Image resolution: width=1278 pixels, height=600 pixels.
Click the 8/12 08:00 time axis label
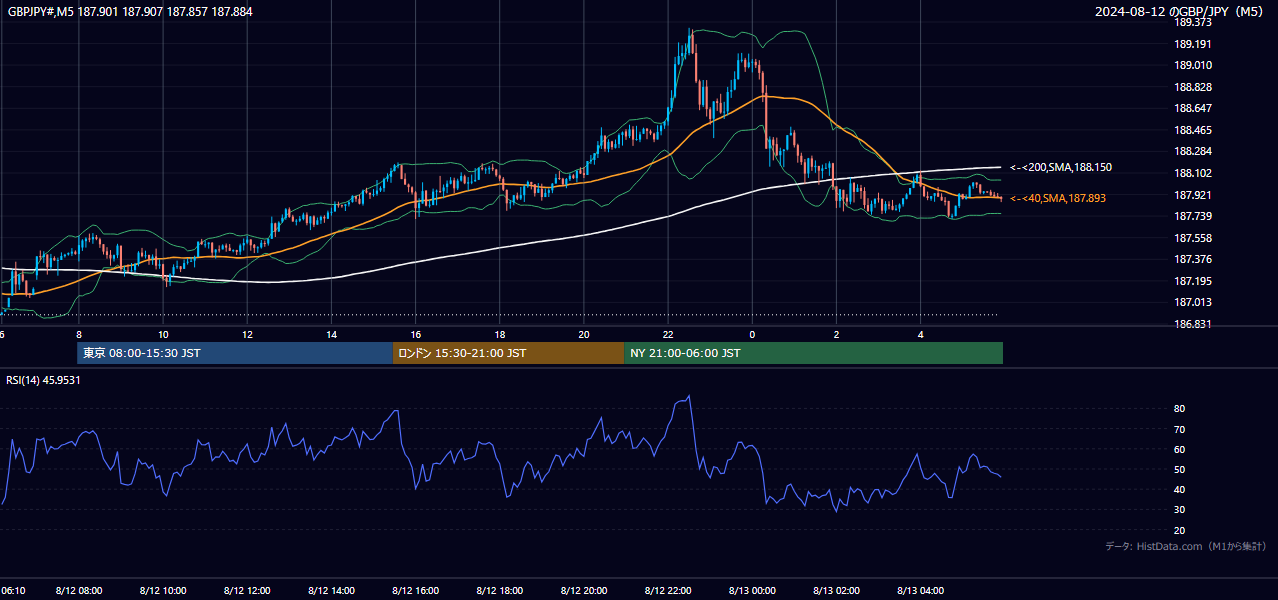point(78,591)
